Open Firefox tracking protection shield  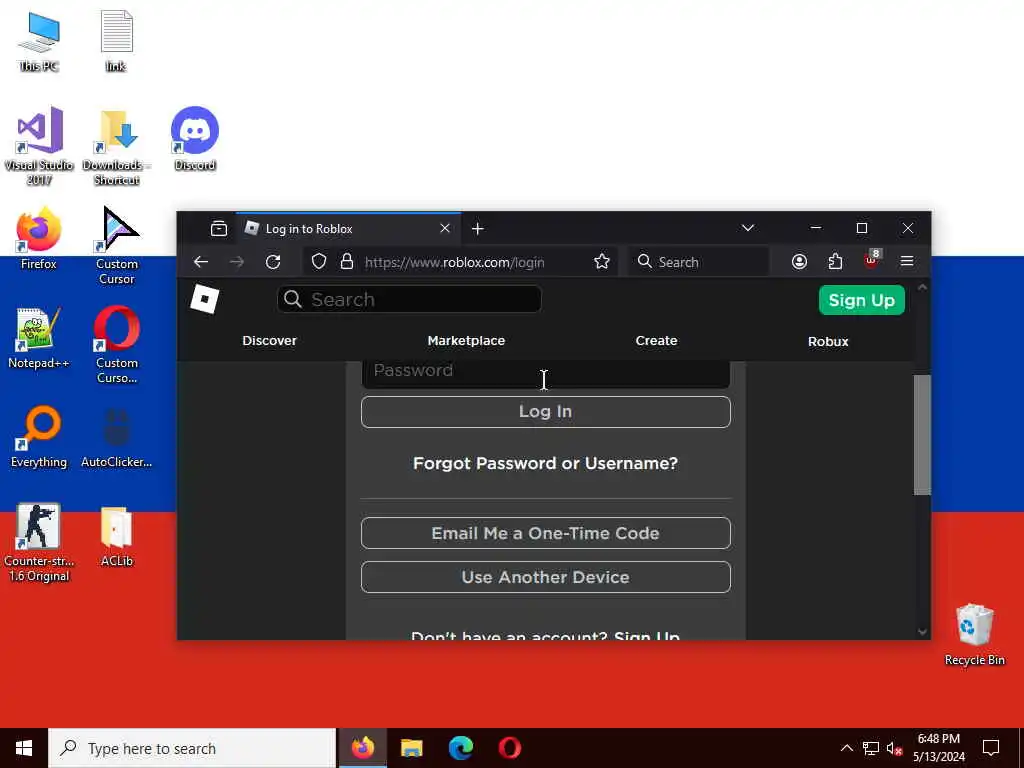click(x=319, y=262)
